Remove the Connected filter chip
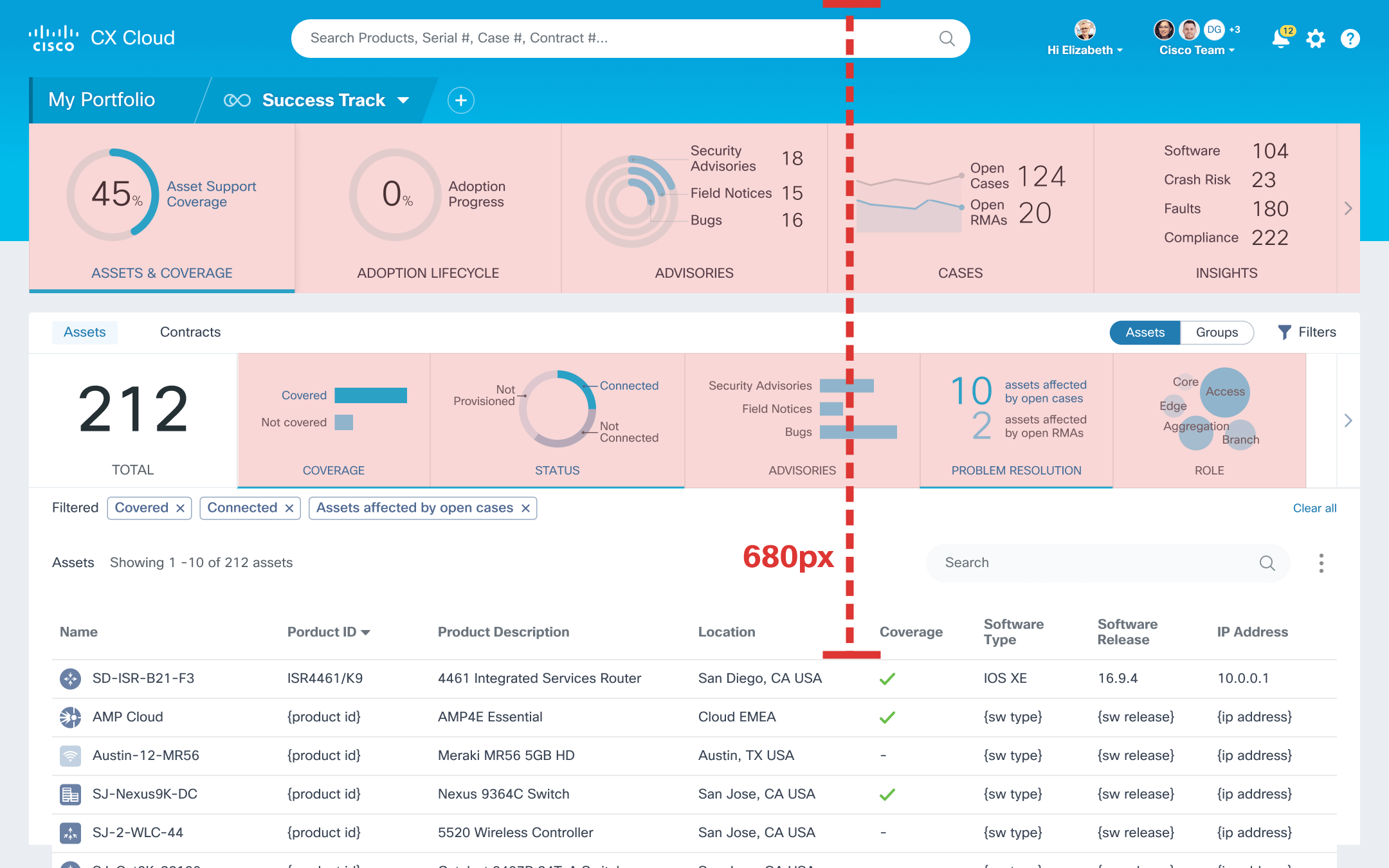 (x=289, y=509)
